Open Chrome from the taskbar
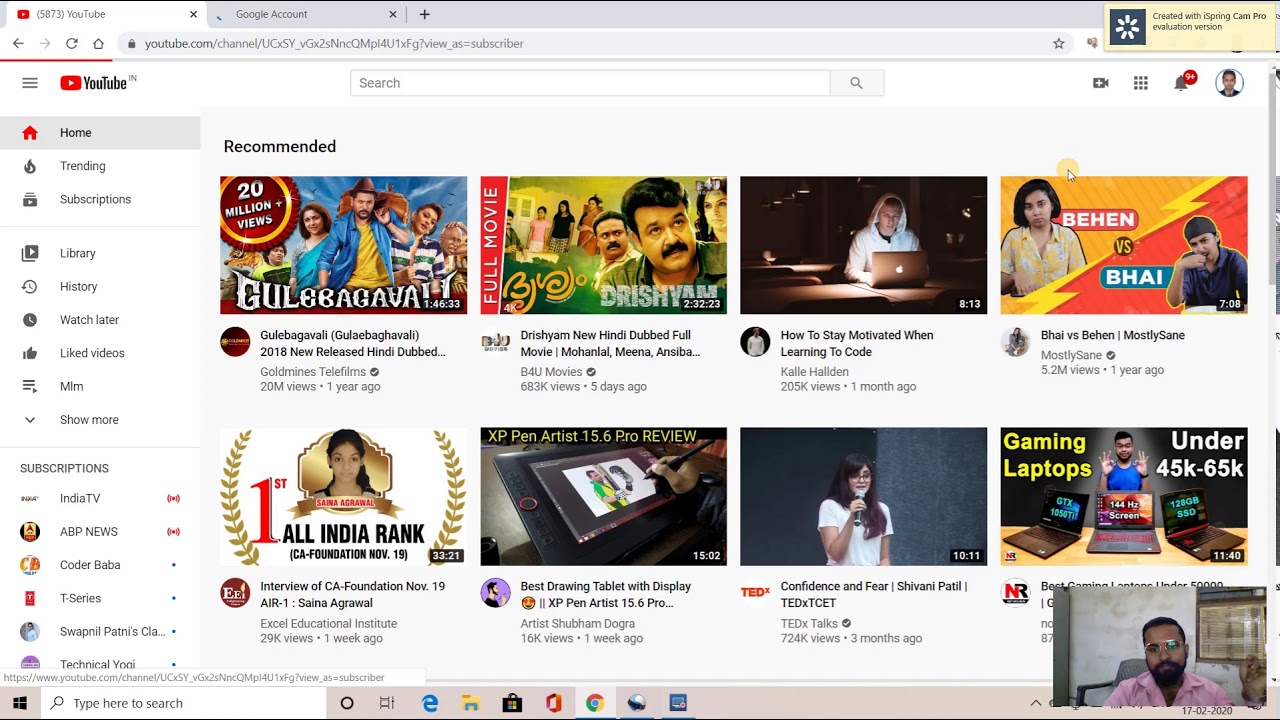Image resolution: width=1280 pixels, height=720 pixels. click(594, 703)
